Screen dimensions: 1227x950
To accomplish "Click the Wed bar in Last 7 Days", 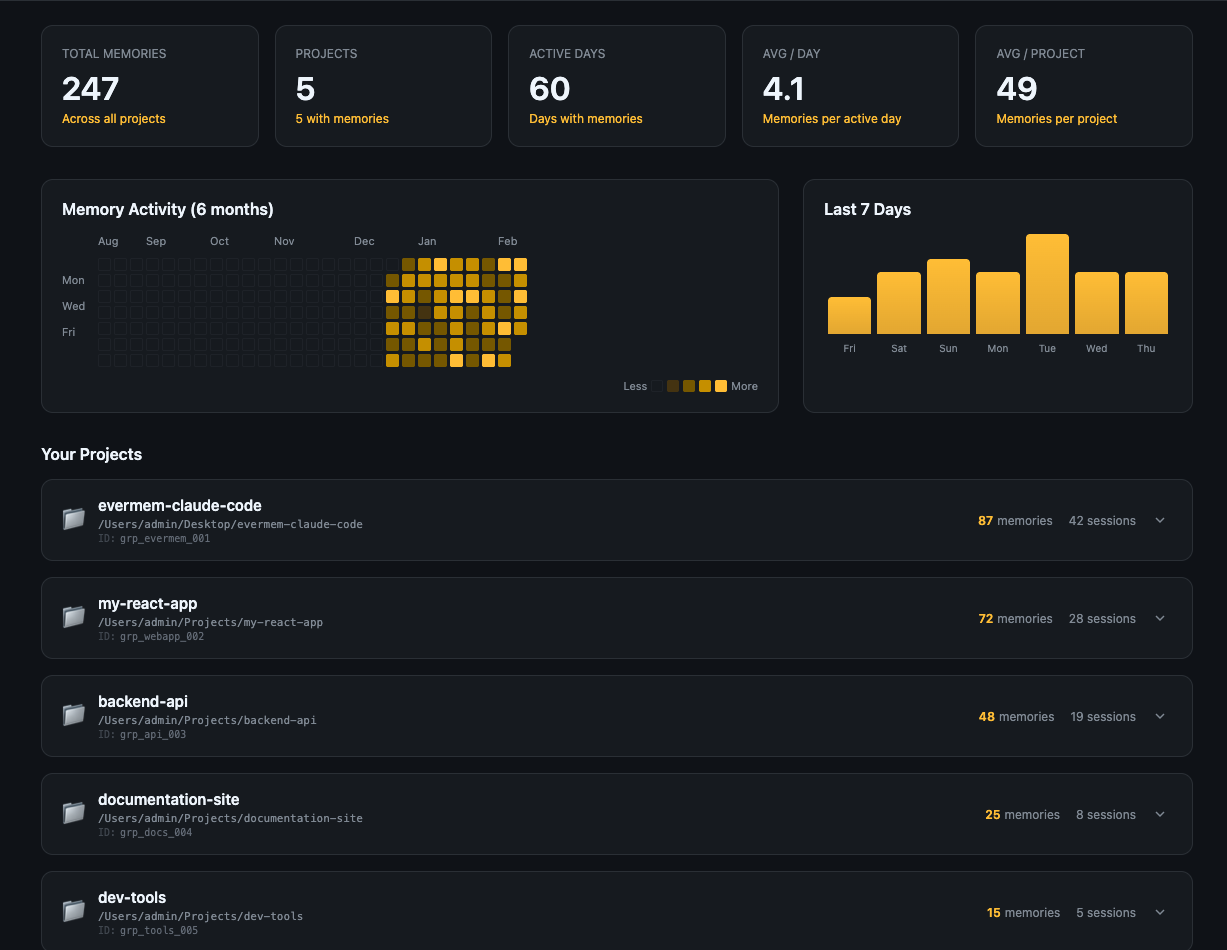I will coord(1097,303).
